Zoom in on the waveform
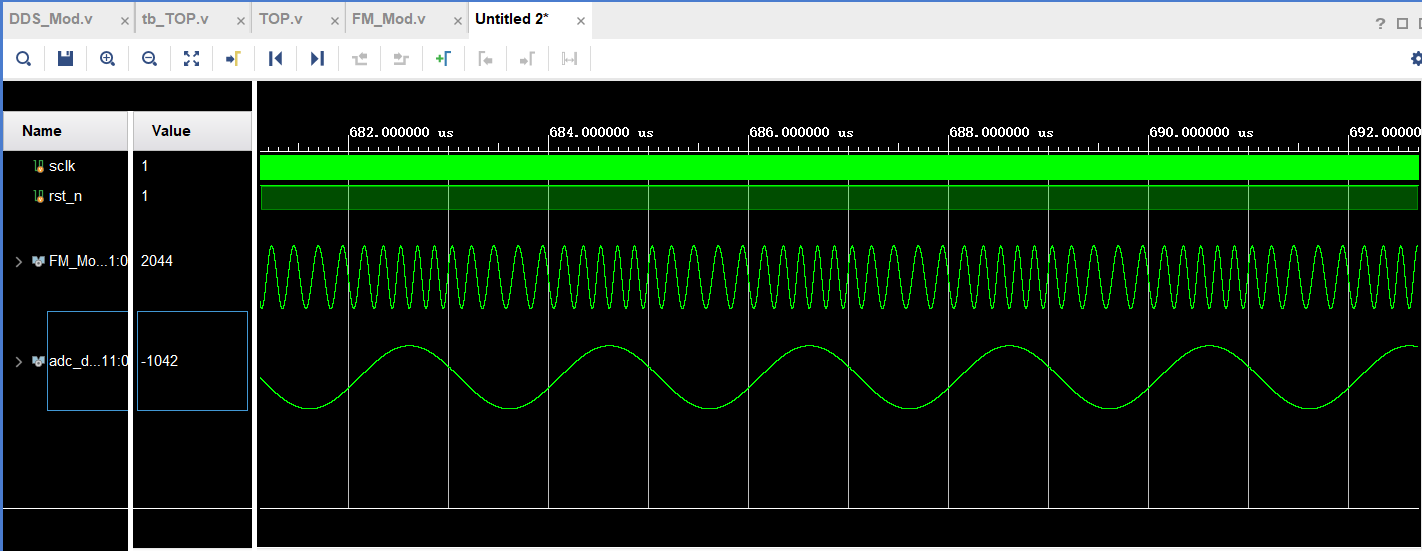Viewport: 1422px width, 551px height. 107,59
